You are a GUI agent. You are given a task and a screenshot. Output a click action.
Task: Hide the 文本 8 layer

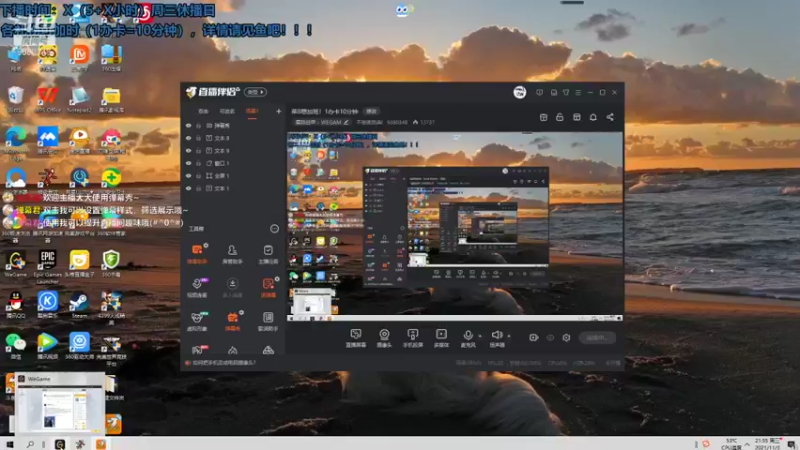(x=188, y=138)
